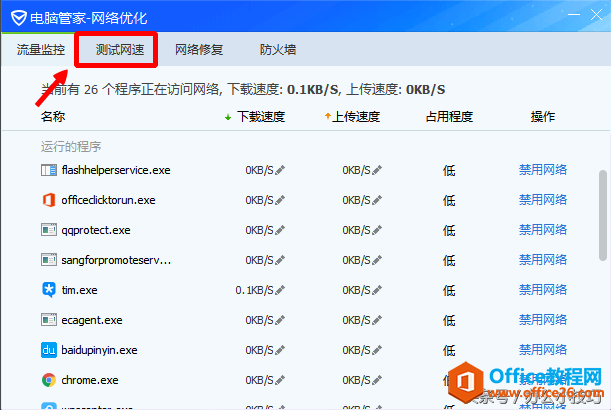The image size is (611, 410).
Task: Click the sangforpromoteserv program icon
Action: pos(49,260)
